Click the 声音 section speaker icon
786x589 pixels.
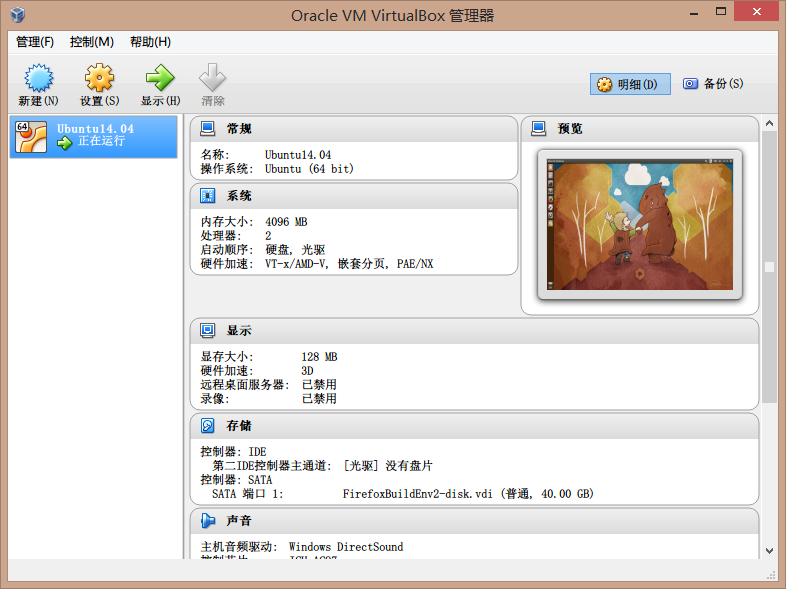208,521
